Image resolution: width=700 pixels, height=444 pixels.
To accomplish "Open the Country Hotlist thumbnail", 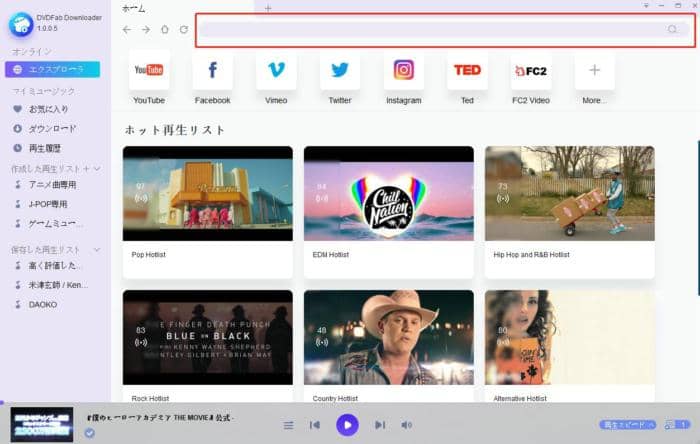I will [x=388, y=337].
